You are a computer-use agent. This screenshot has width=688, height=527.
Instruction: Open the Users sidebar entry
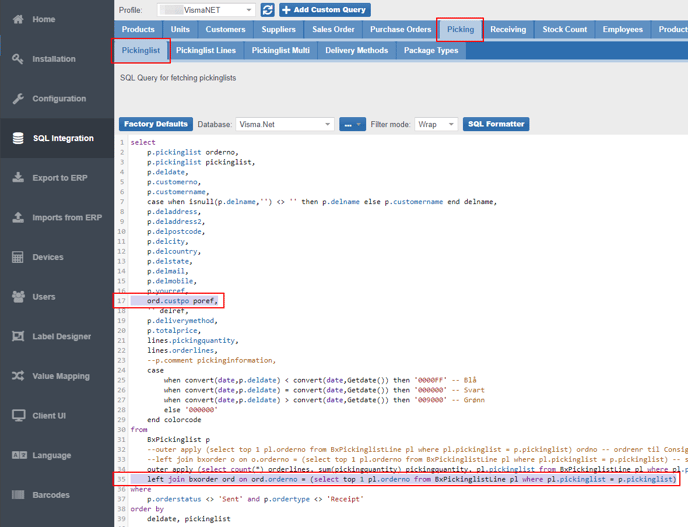57,297
